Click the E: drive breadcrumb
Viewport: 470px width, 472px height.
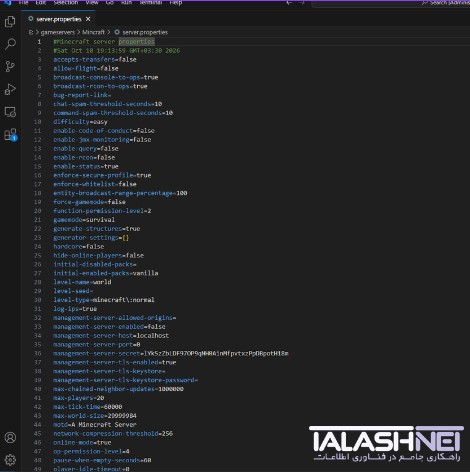coord(31,32)
